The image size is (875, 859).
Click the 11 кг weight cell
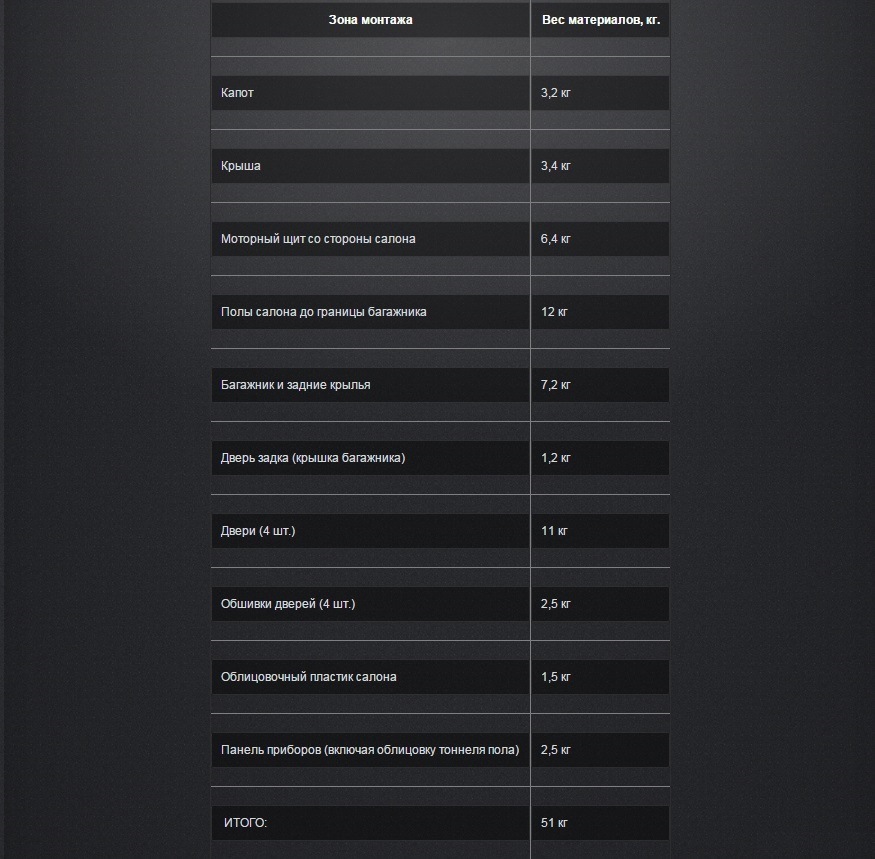[600, 531]
